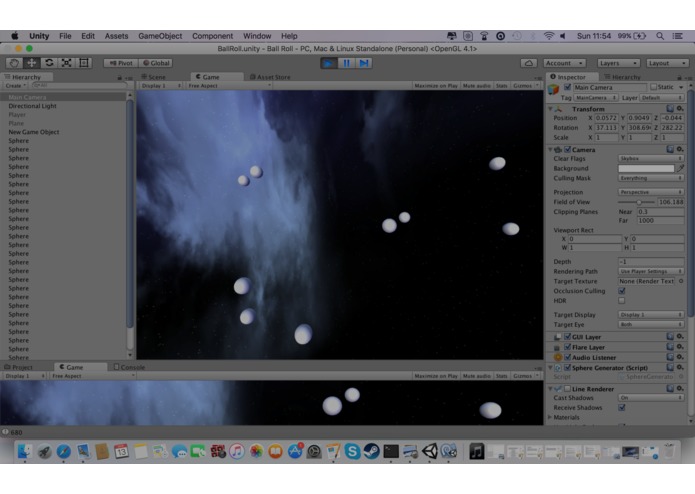Open Unity from the Dock

tap(429, 451)
